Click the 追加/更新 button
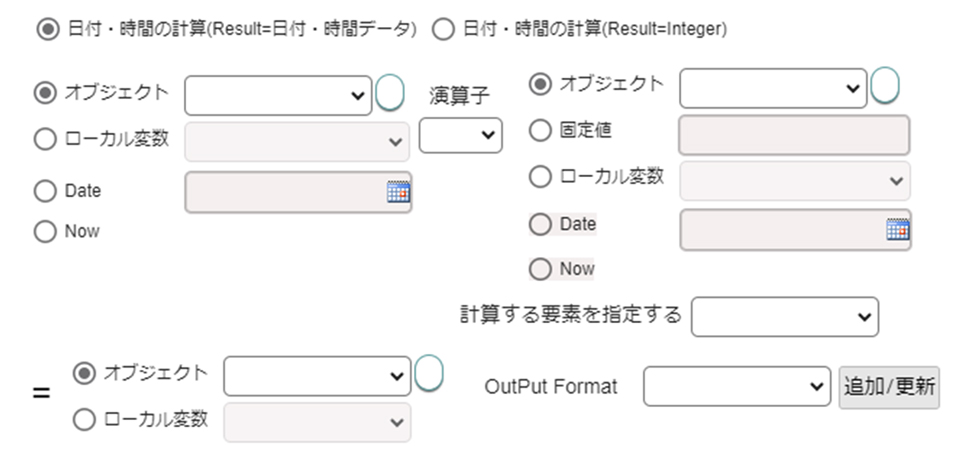The image size is (970, 468). coord(889,387)
